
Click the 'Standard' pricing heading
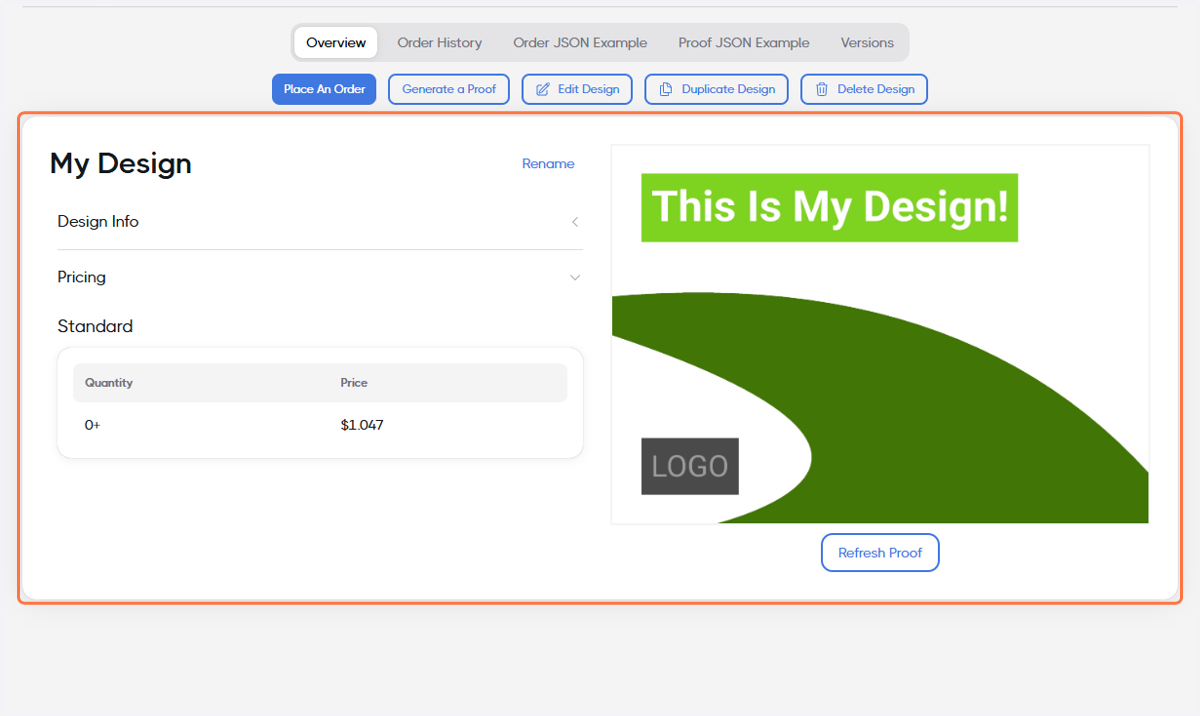(95, 326)
